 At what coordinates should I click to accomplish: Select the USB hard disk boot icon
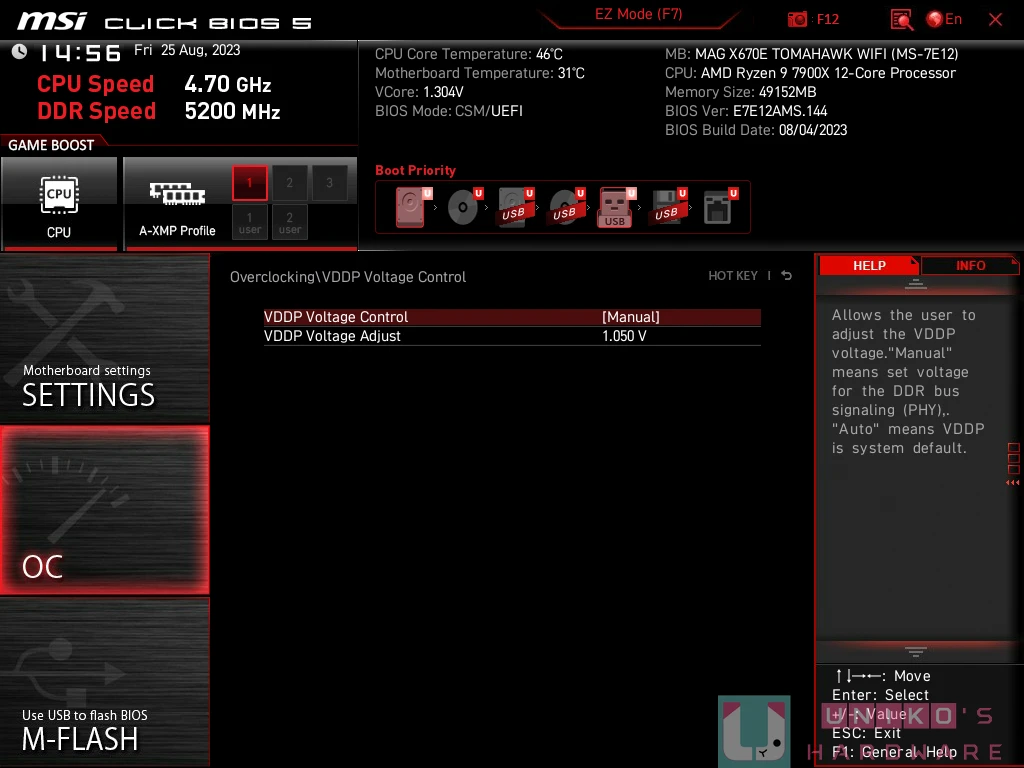(x=515, y=207)
